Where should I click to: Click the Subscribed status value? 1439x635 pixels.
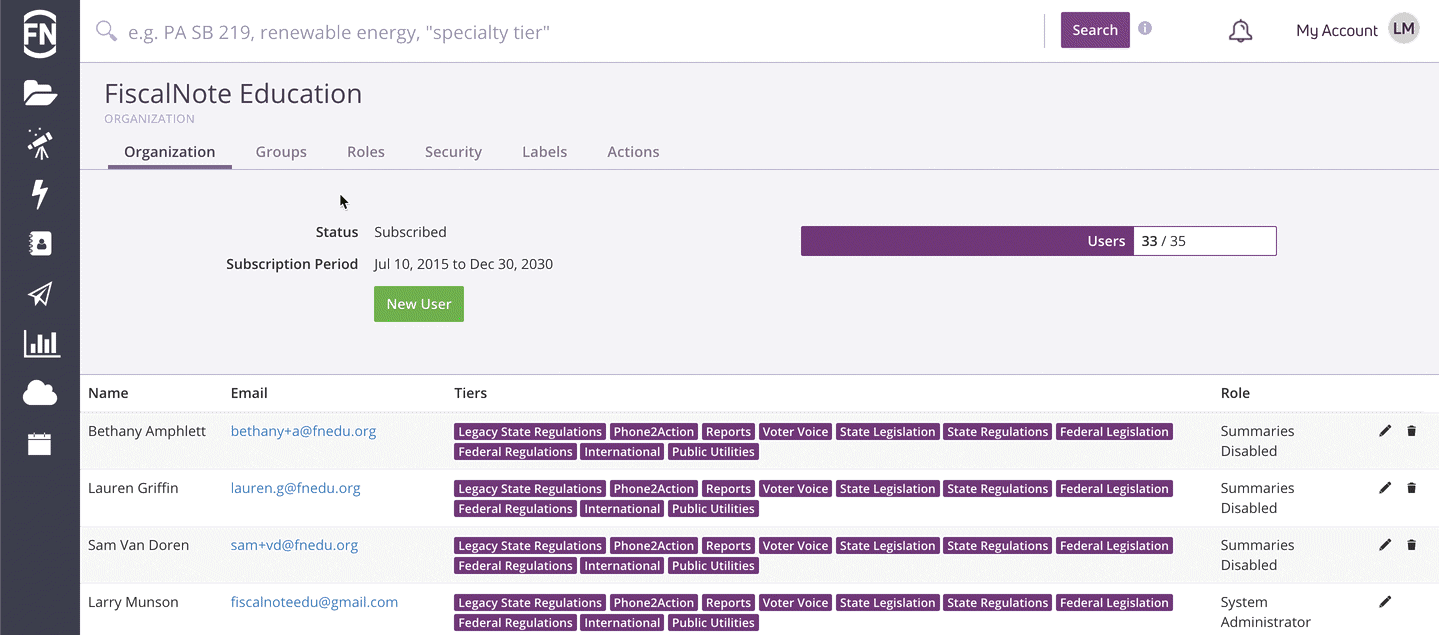tap(410, 232)
